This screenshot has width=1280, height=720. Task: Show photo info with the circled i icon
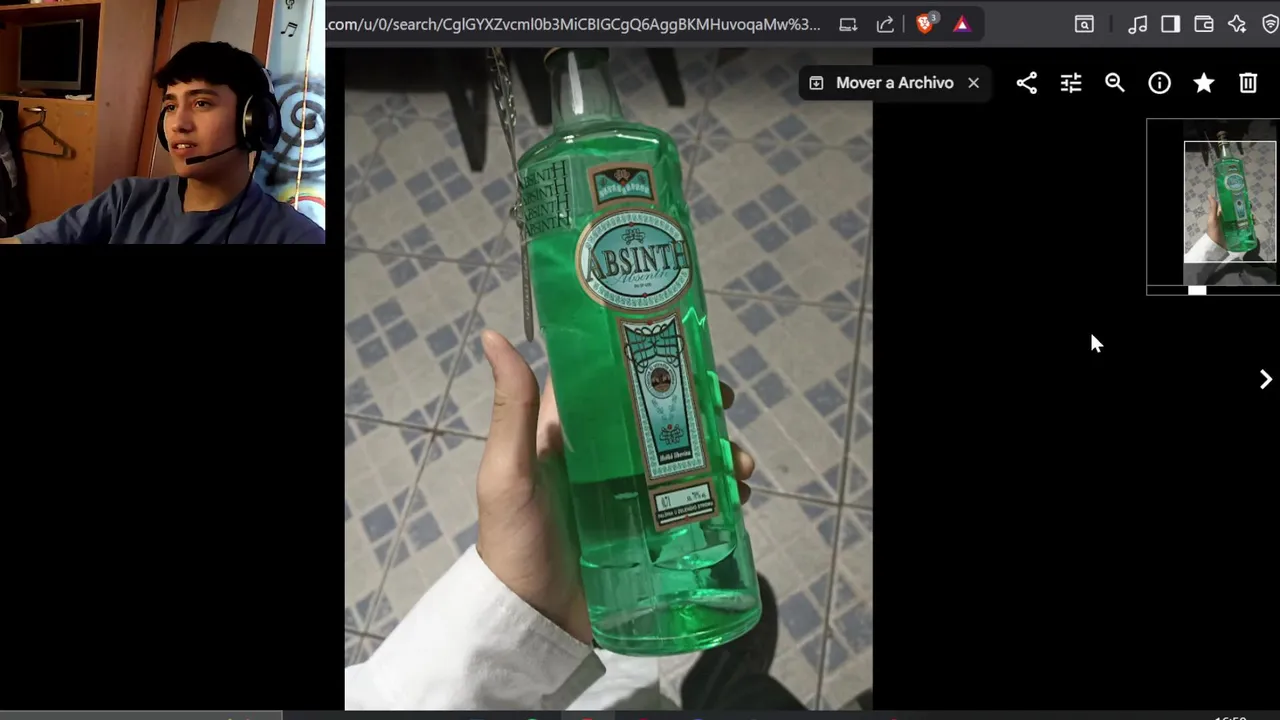pos(1159,83)
